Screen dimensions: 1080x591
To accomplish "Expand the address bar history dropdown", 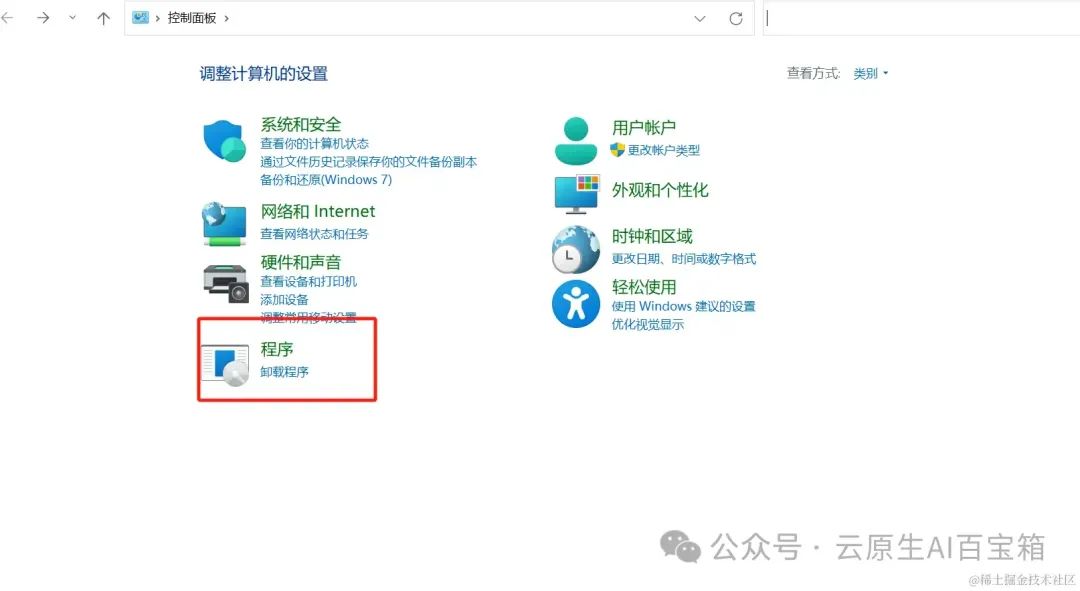I will [700, 19].
